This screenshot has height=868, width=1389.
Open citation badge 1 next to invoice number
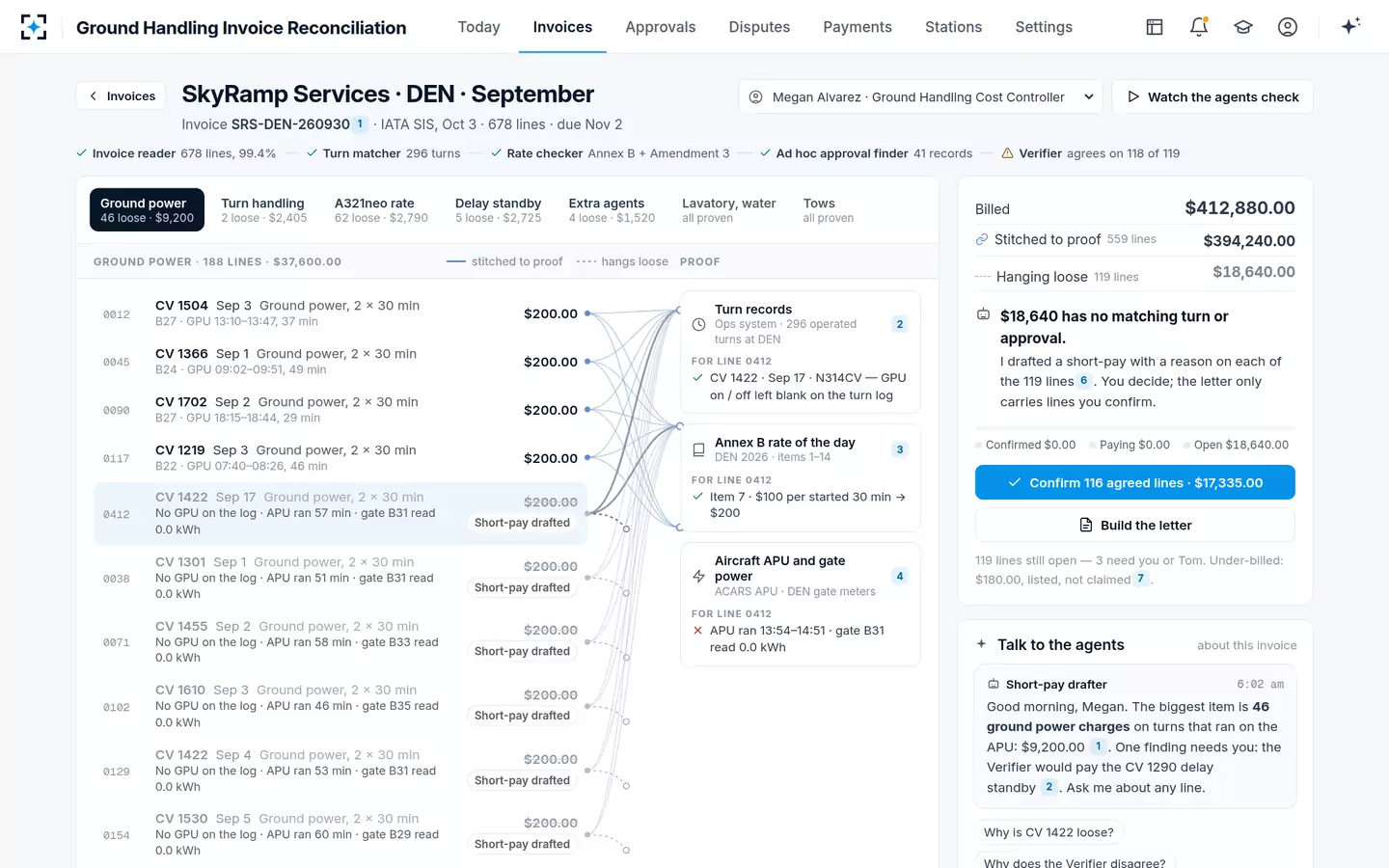pyautogui.click(x=360, y=123)
